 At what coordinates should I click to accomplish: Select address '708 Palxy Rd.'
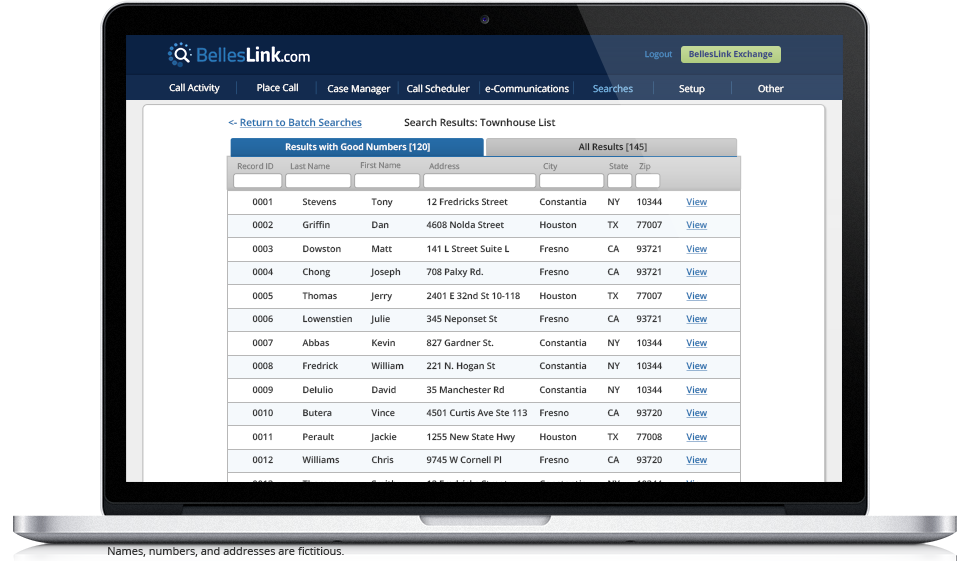[455, 272]
